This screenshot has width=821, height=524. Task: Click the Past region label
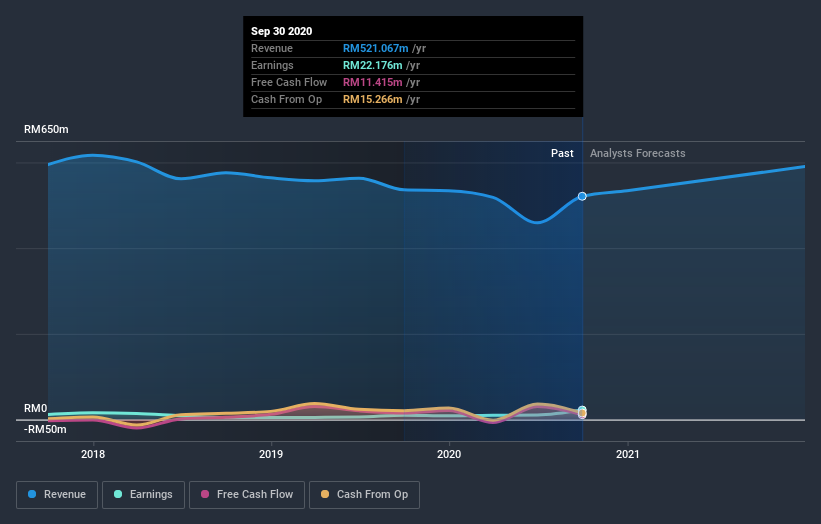click(x=562, y=153)
